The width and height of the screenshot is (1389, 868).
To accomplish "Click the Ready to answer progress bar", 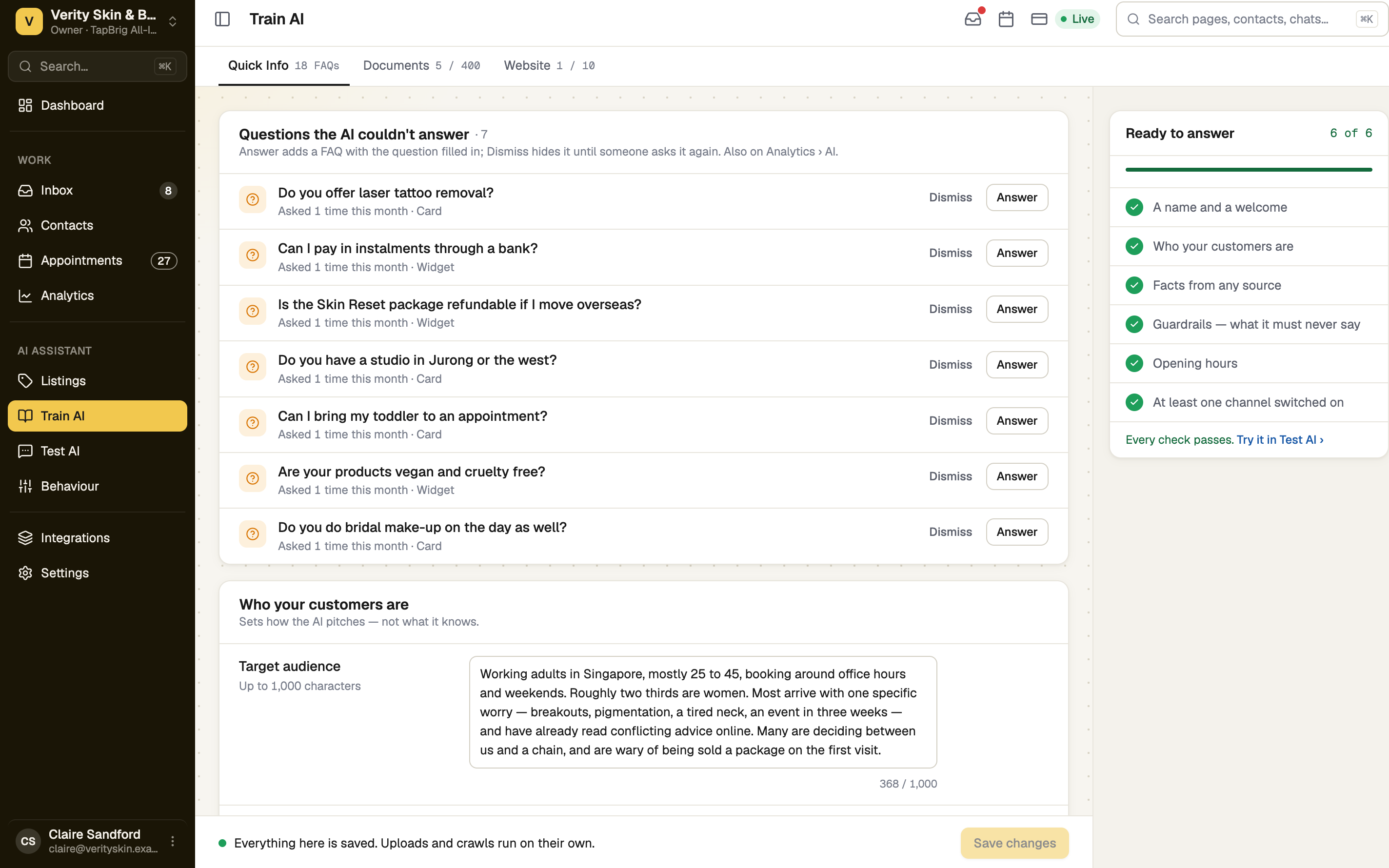I will (x=1249, y=170).
